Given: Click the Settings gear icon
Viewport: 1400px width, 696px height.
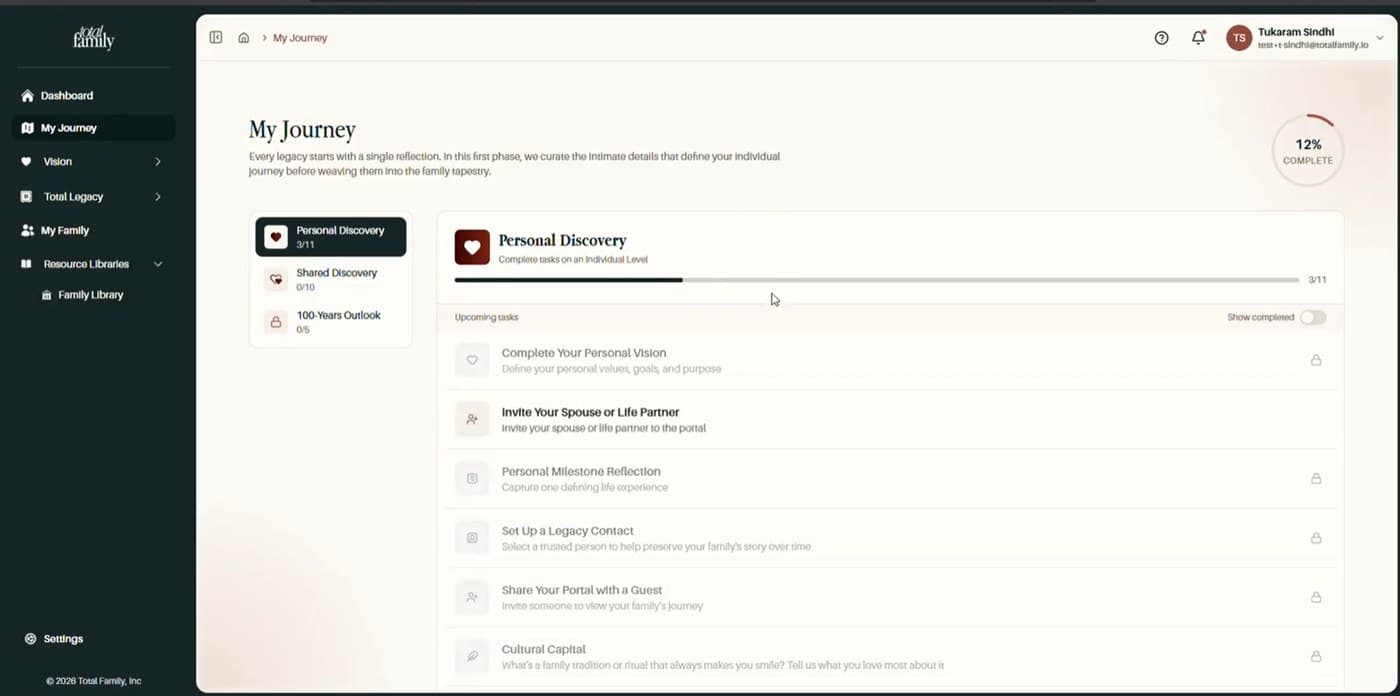Looking at the screenshot, I should [30, 639].
